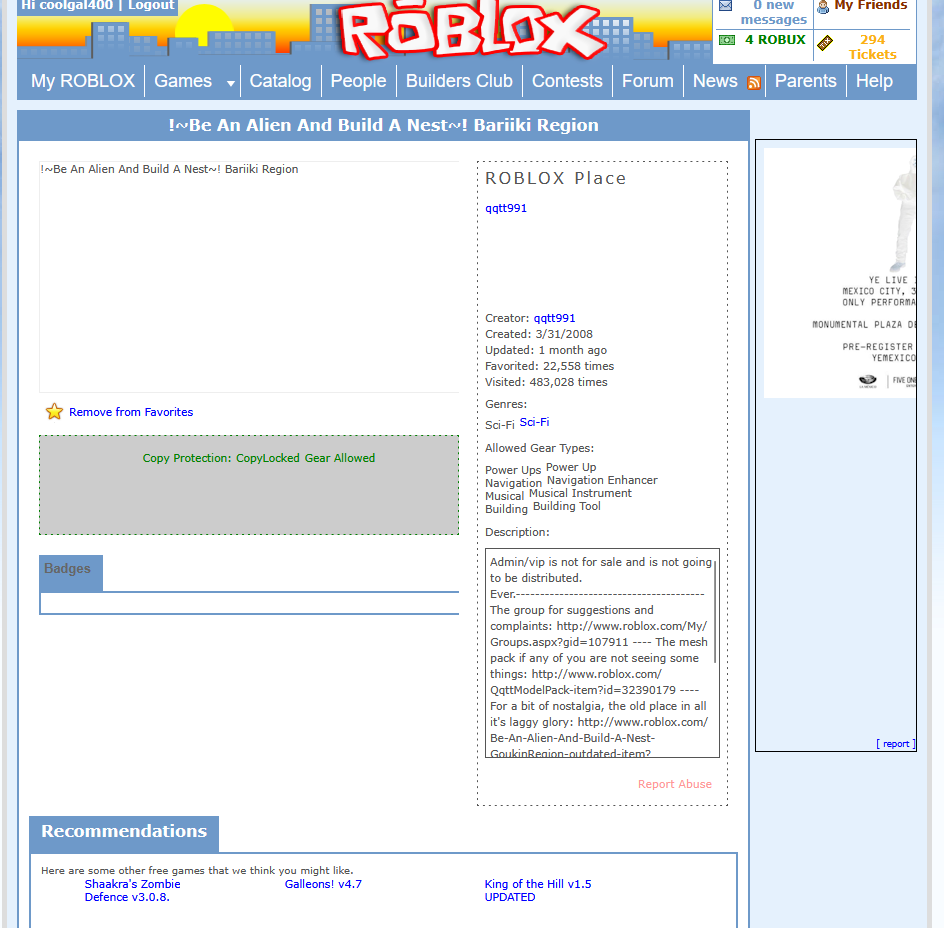
Task: Expand the Games menu dropdown arrow
Action: [x=231, y=83]
